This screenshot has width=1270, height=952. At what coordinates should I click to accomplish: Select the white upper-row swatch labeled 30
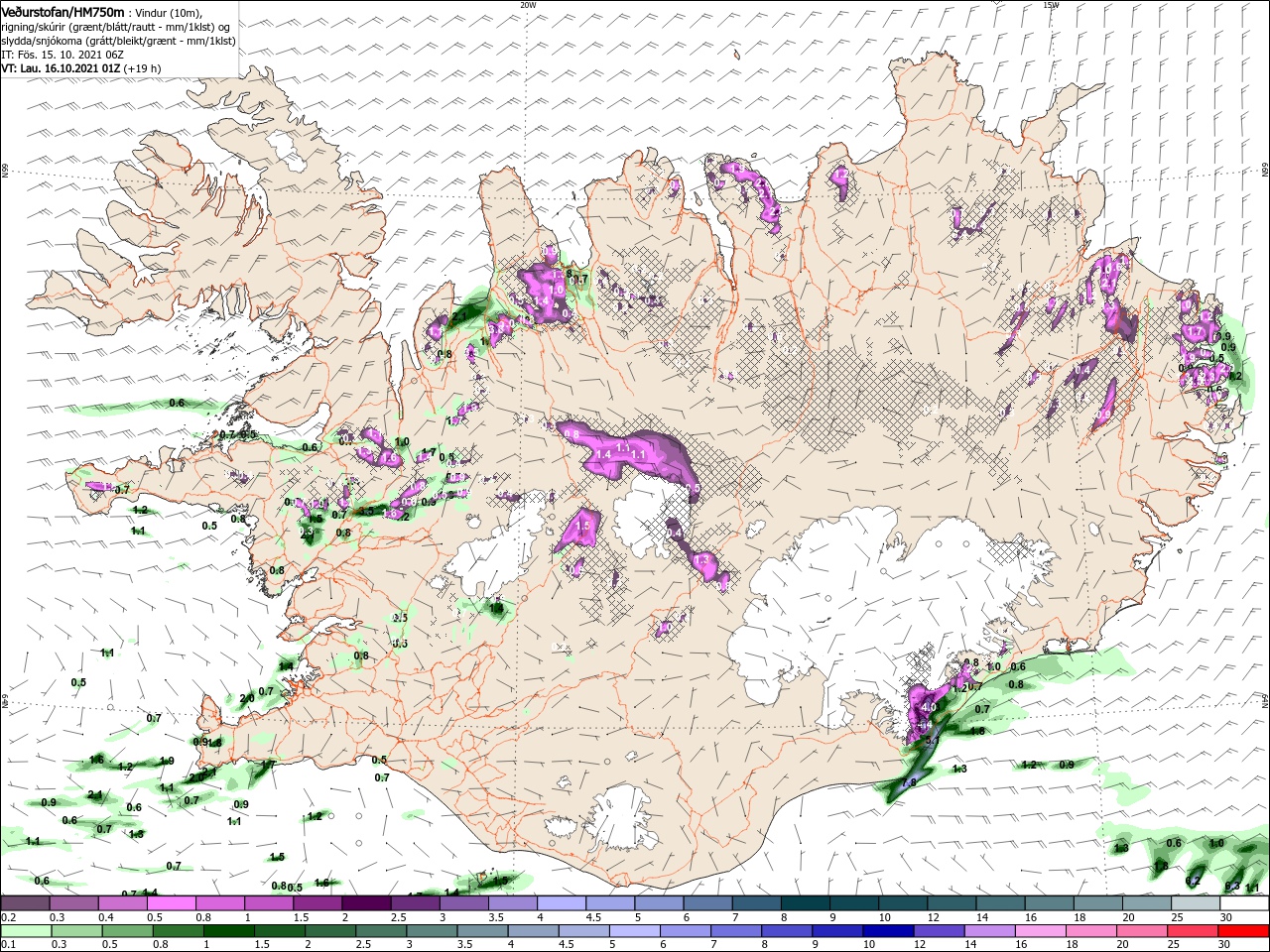click(1245, 903)
